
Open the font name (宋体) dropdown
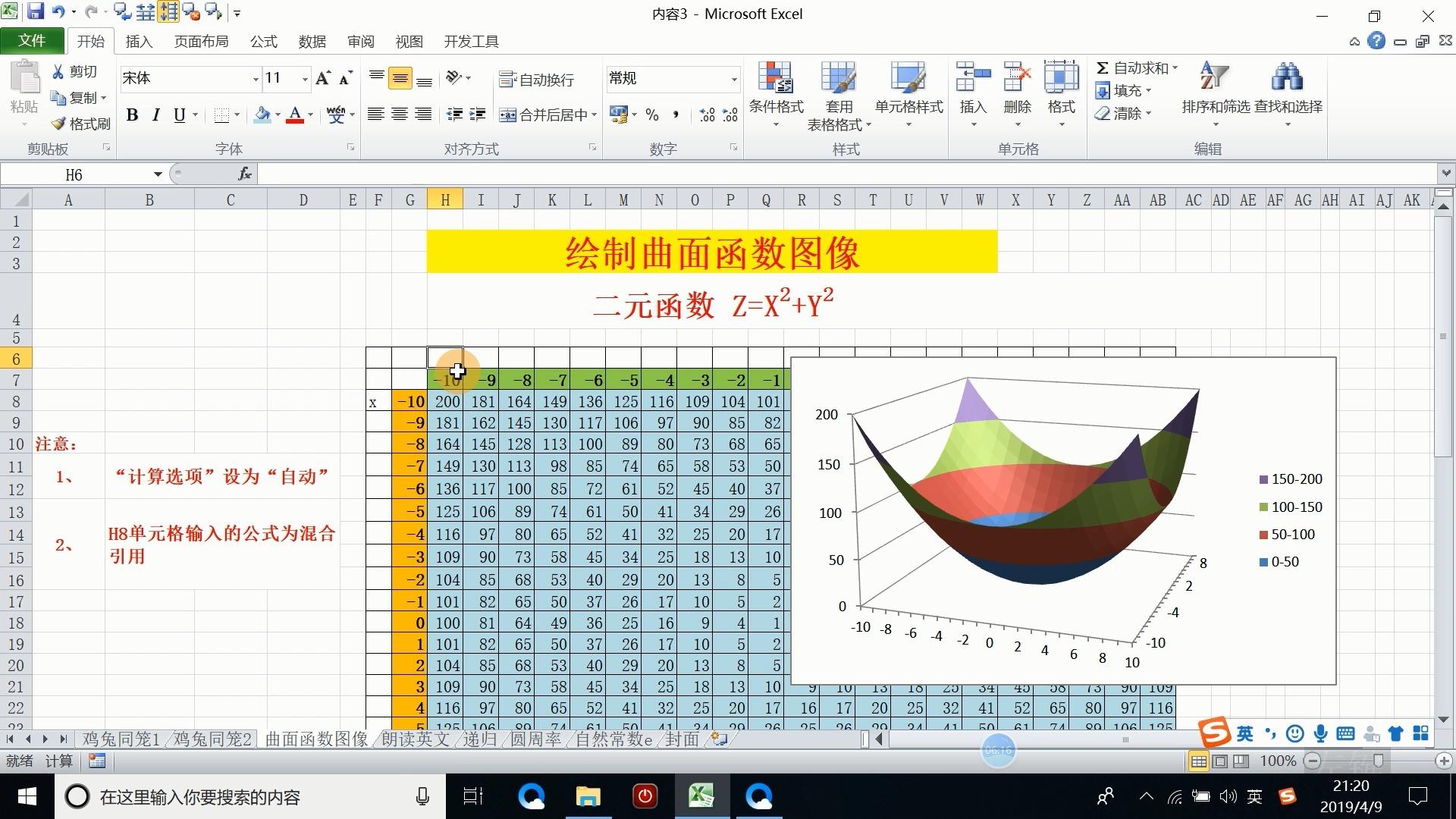256,79
